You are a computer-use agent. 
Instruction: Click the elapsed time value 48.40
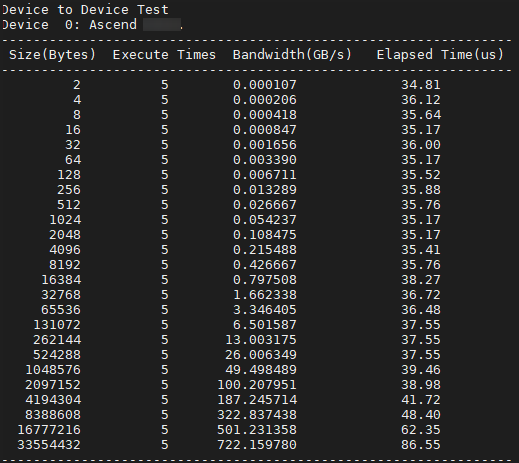pyautogui.click(x=421, y=415)
